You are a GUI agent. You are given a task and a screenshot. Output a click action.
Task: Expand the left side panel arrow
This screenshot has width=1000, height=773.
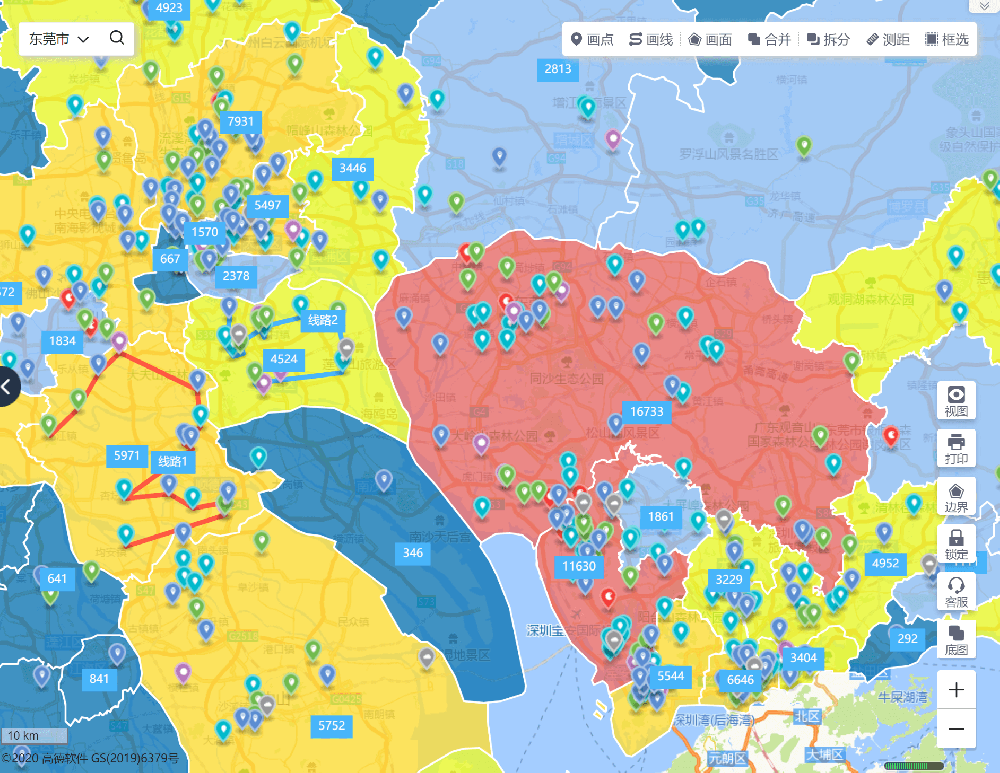point(6,386)
